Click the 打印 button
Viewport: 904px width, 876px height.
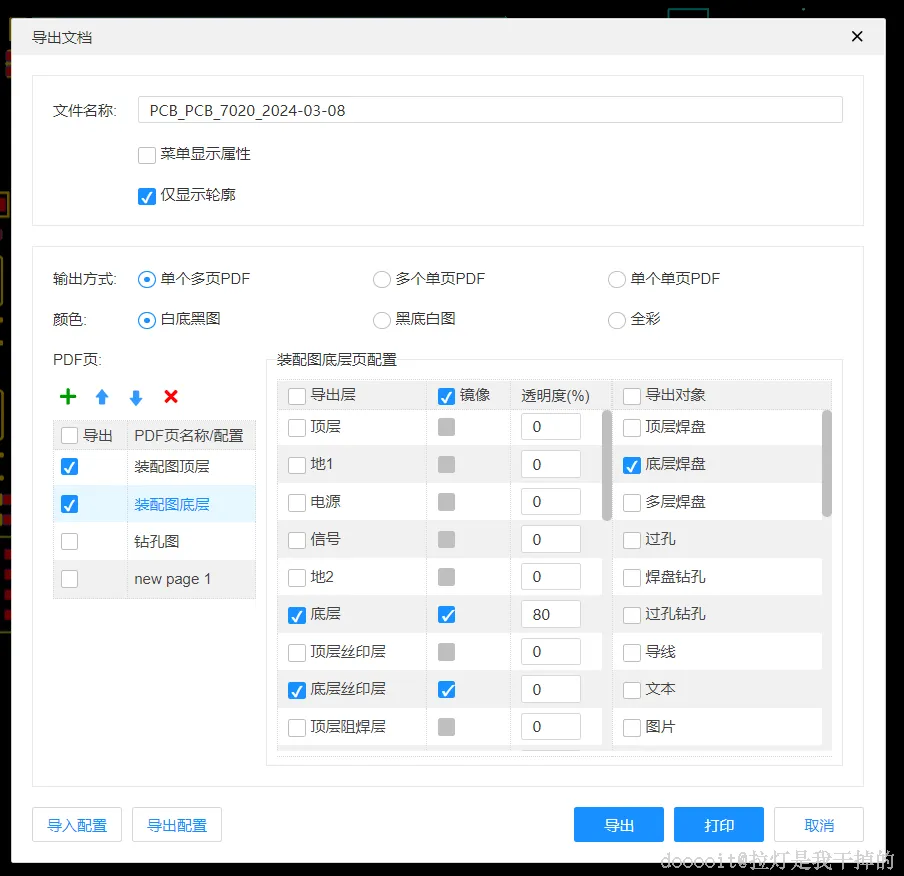coord(718,824)
